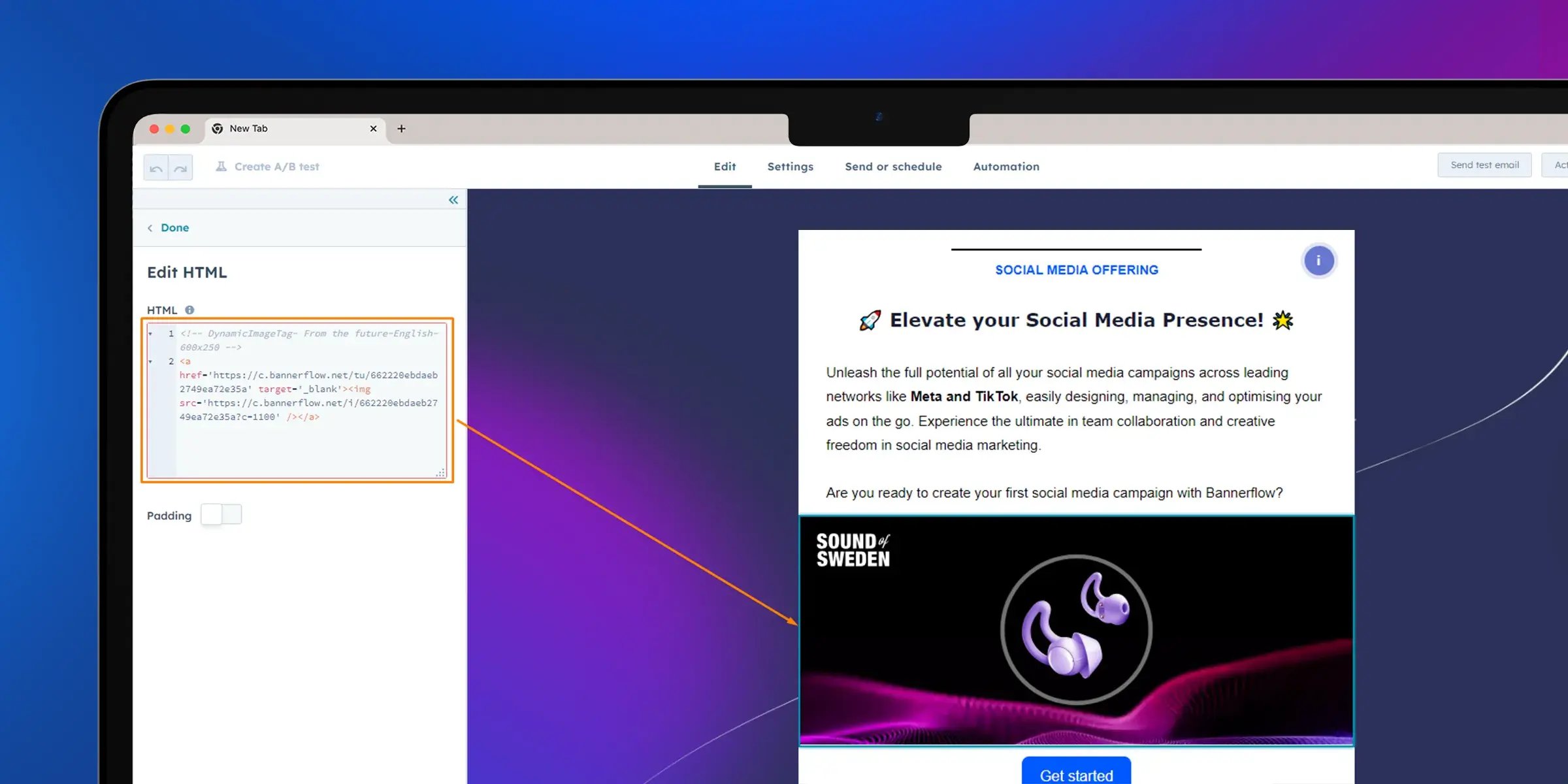Toggle the Padding switch
Image resolution: width=1568 pixels, height=784 pixels.
(221, 515)
